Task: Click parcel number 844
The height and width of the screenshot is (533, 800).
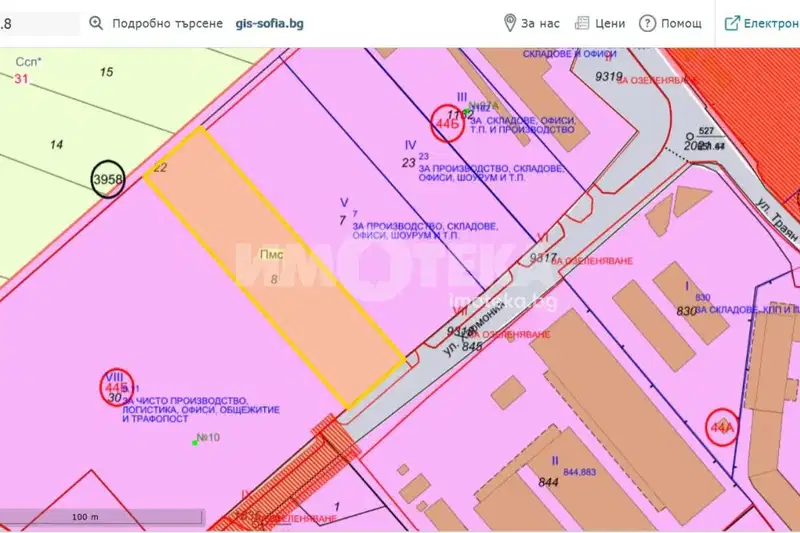Action: (x=548, y=482)
